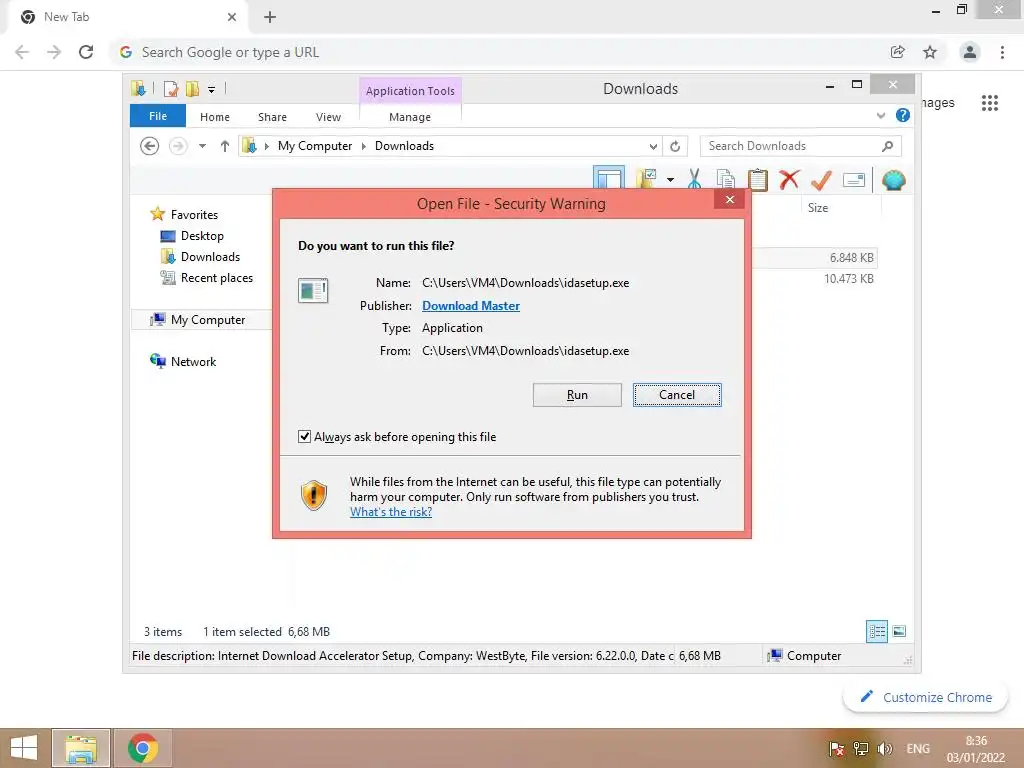Open Explorer Help question mark icon

coord(903,116)
